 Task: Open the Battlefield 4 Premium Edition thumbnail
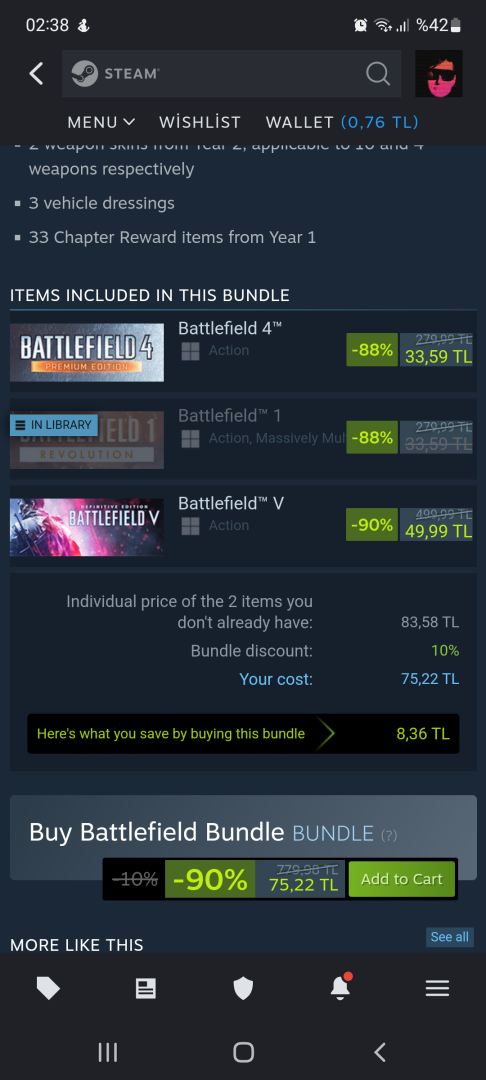[87, 352]
